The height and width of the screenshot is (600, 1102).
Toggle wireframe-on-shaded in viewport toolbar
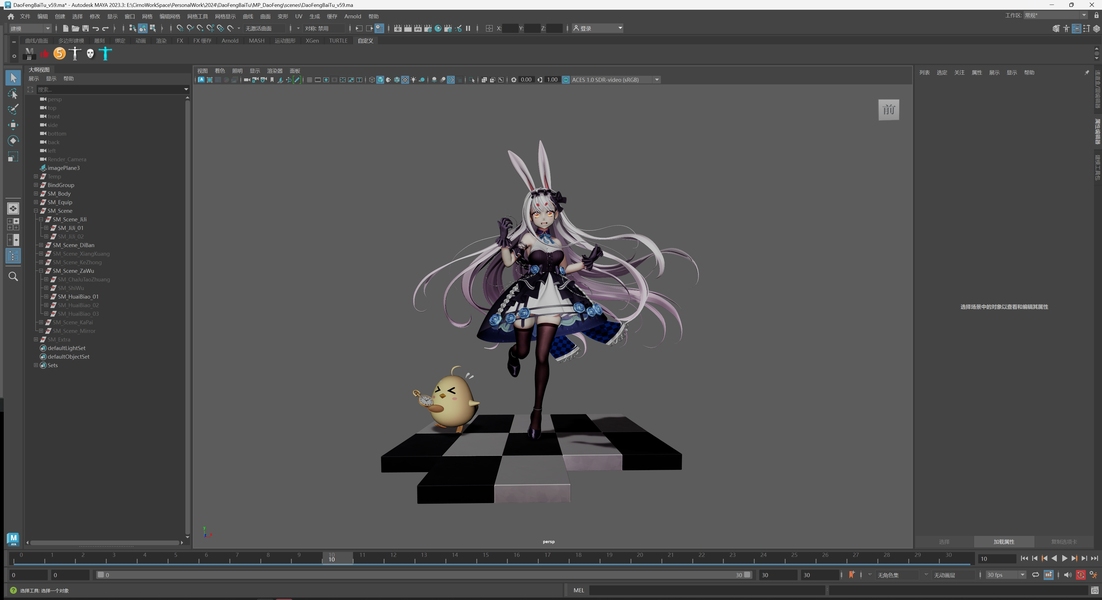pyautogui.click(x=397, y=79)
